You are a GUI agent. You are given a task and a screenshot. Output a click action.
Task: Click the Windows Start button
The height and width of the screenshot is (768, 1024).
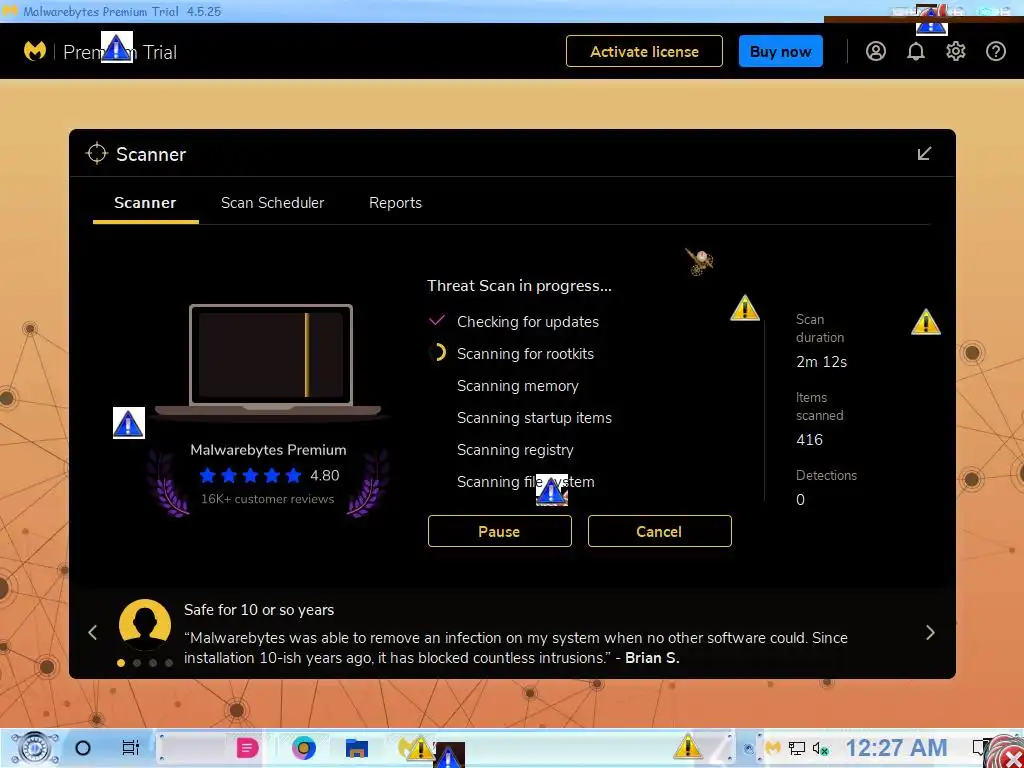tap(34, 748)
